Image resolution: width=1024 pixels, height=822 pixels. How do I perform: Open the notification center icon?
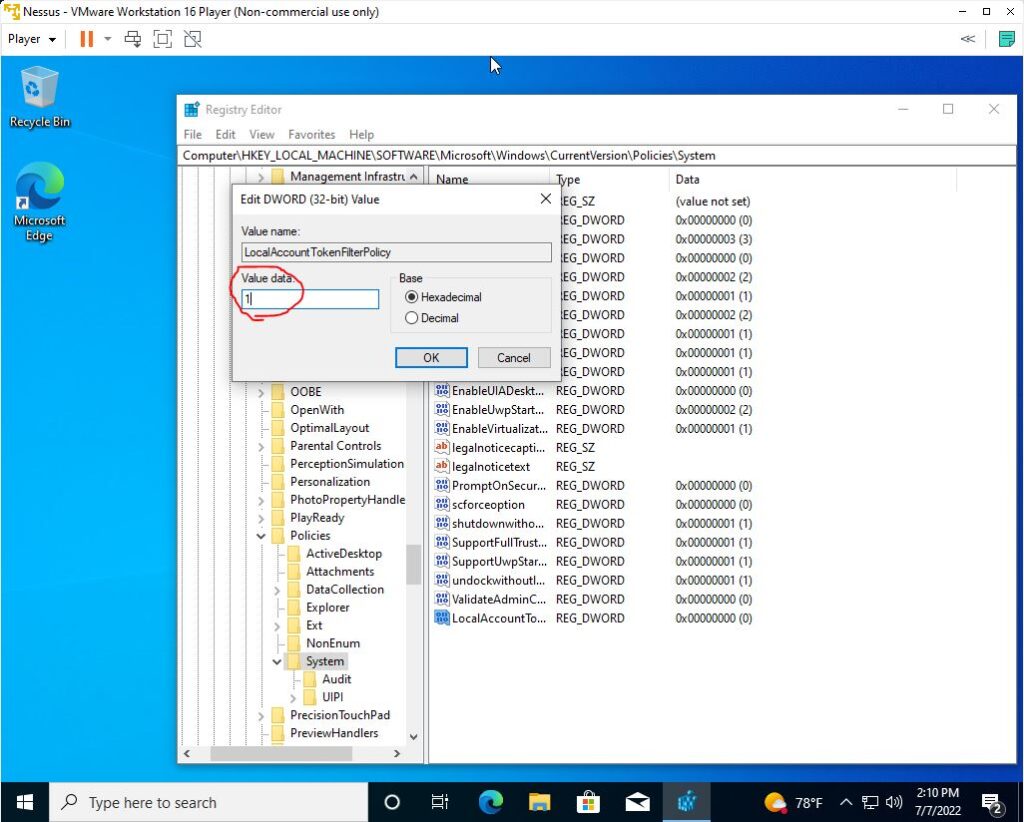point(993,802)
